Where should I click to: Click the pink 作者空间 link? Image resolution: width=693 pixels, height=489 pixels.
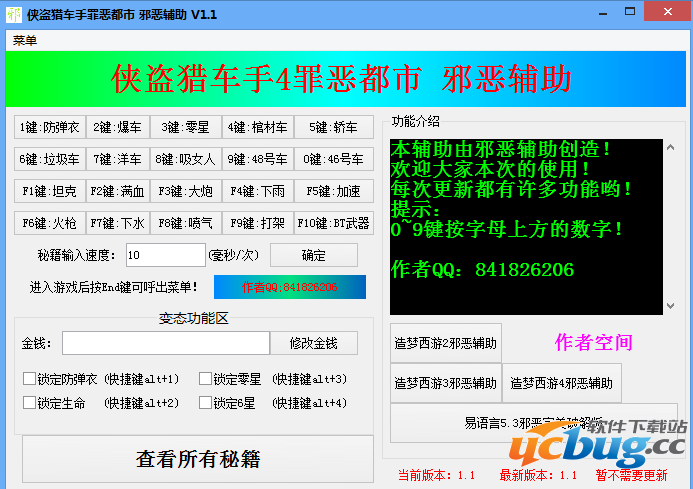click(594, 343)
